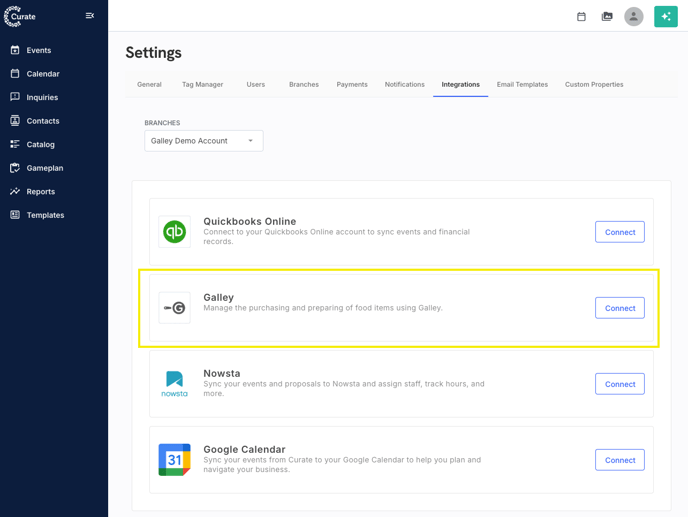Connect the Galley integration
This screenshot has height=517, width=688.
pyautogui.click(x=620, y=308)
